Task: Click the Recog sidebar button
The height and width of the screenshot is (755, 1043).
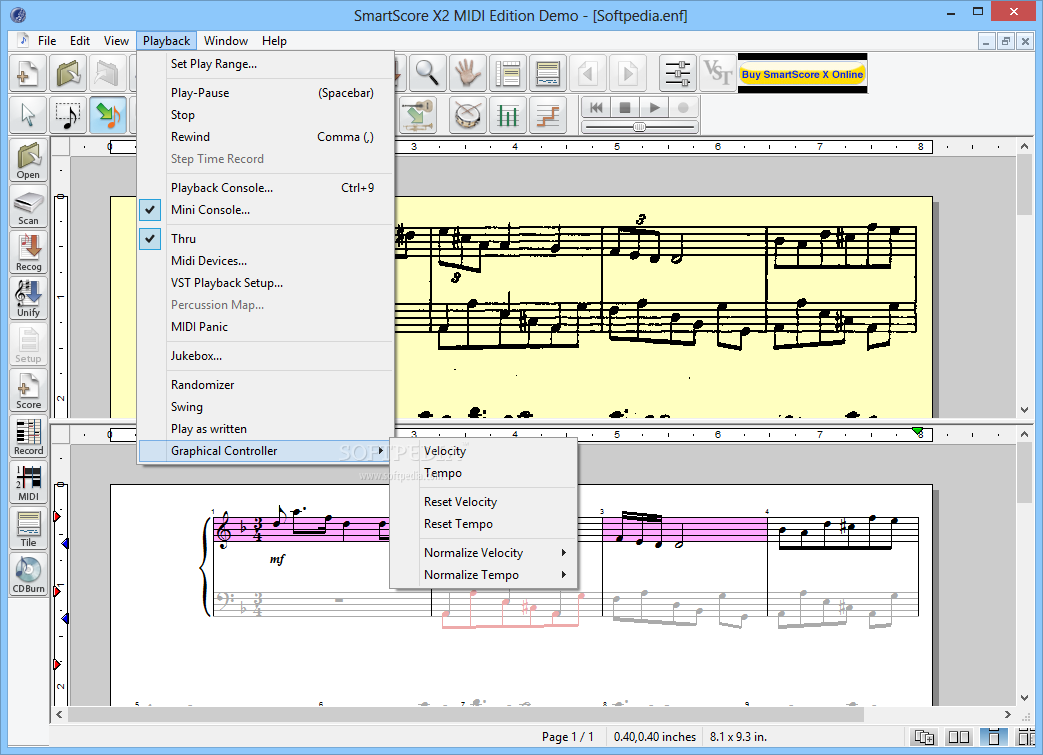Action: pos(29,252)
